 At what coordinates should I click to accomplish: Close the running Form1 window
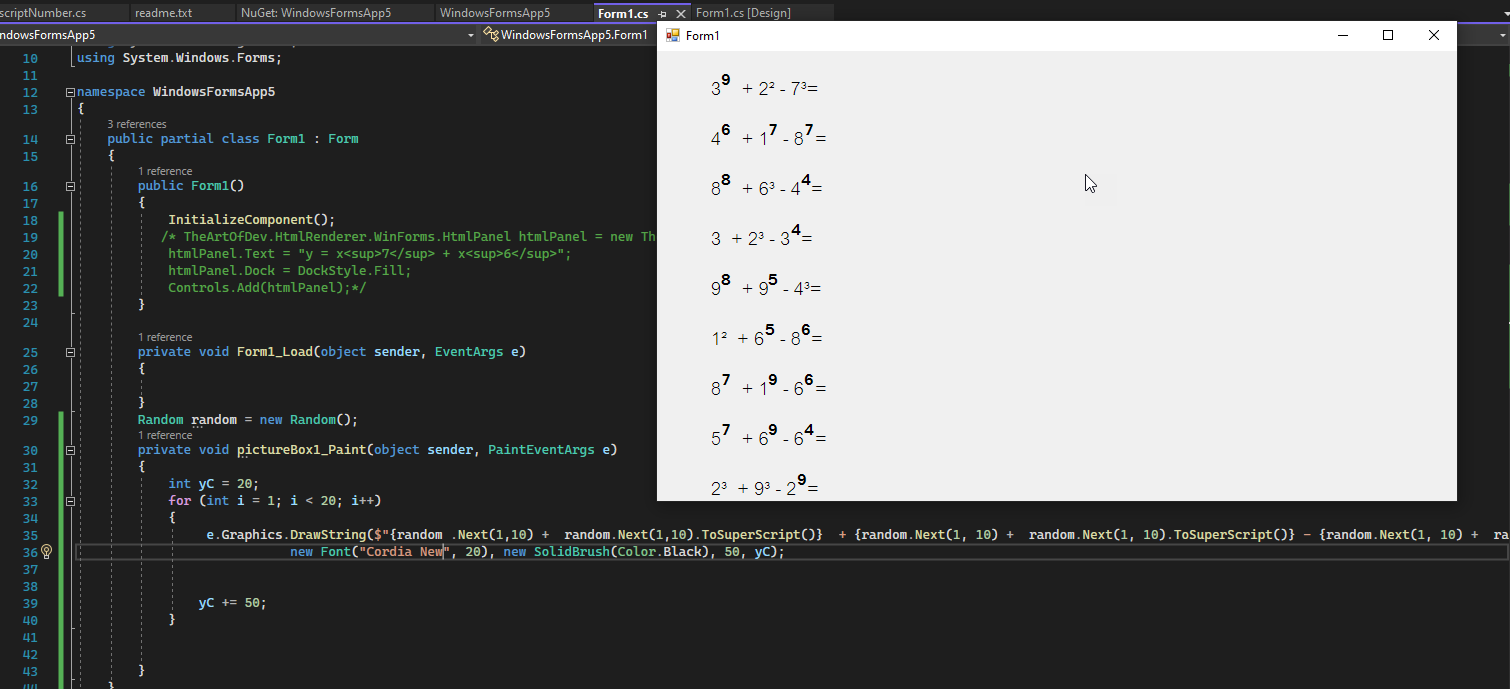1433,35
